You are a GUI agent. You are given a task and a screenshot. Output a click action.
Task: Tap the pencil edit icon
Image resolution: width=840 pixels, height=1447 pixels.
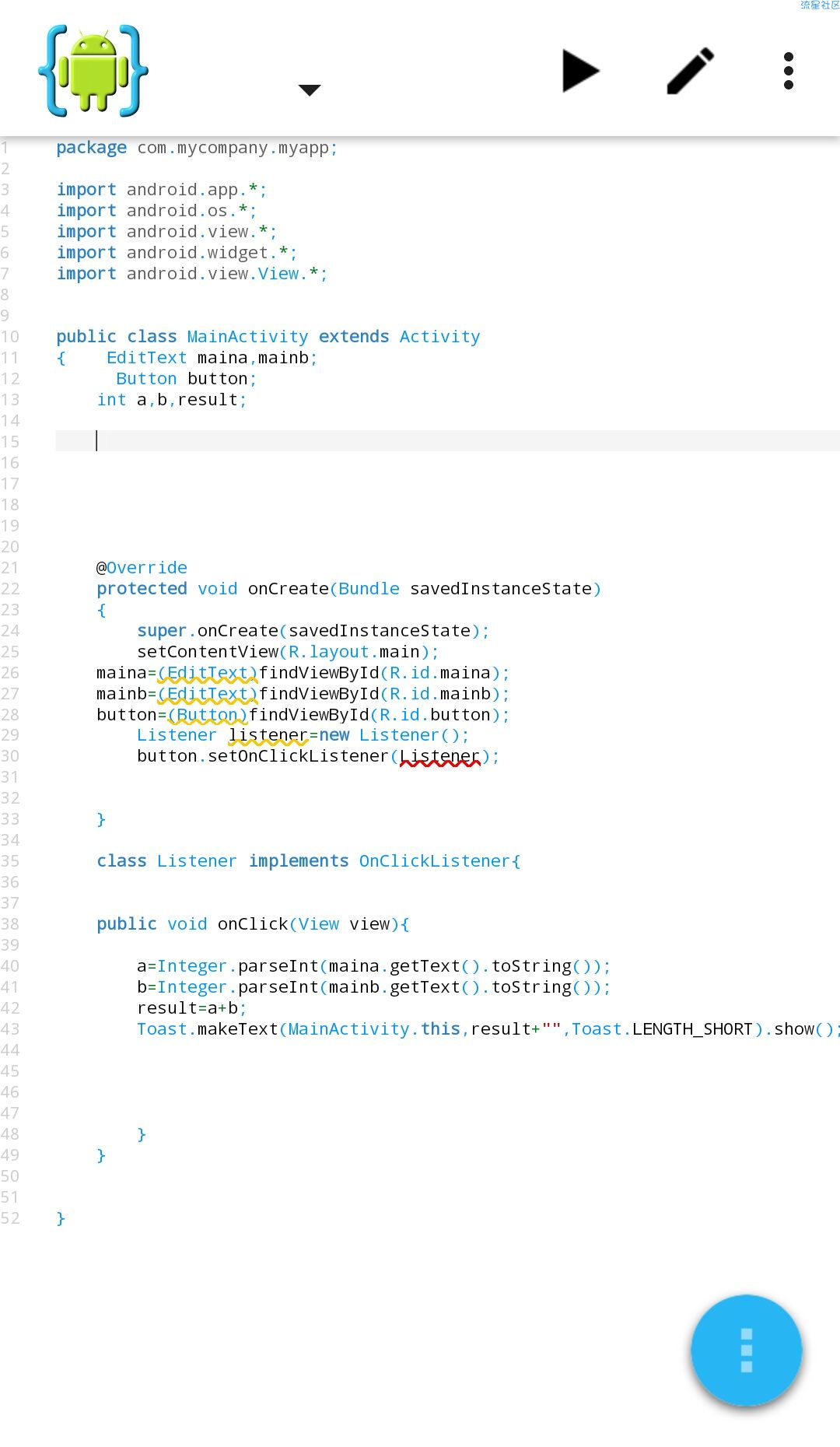[x=691, y=71]
